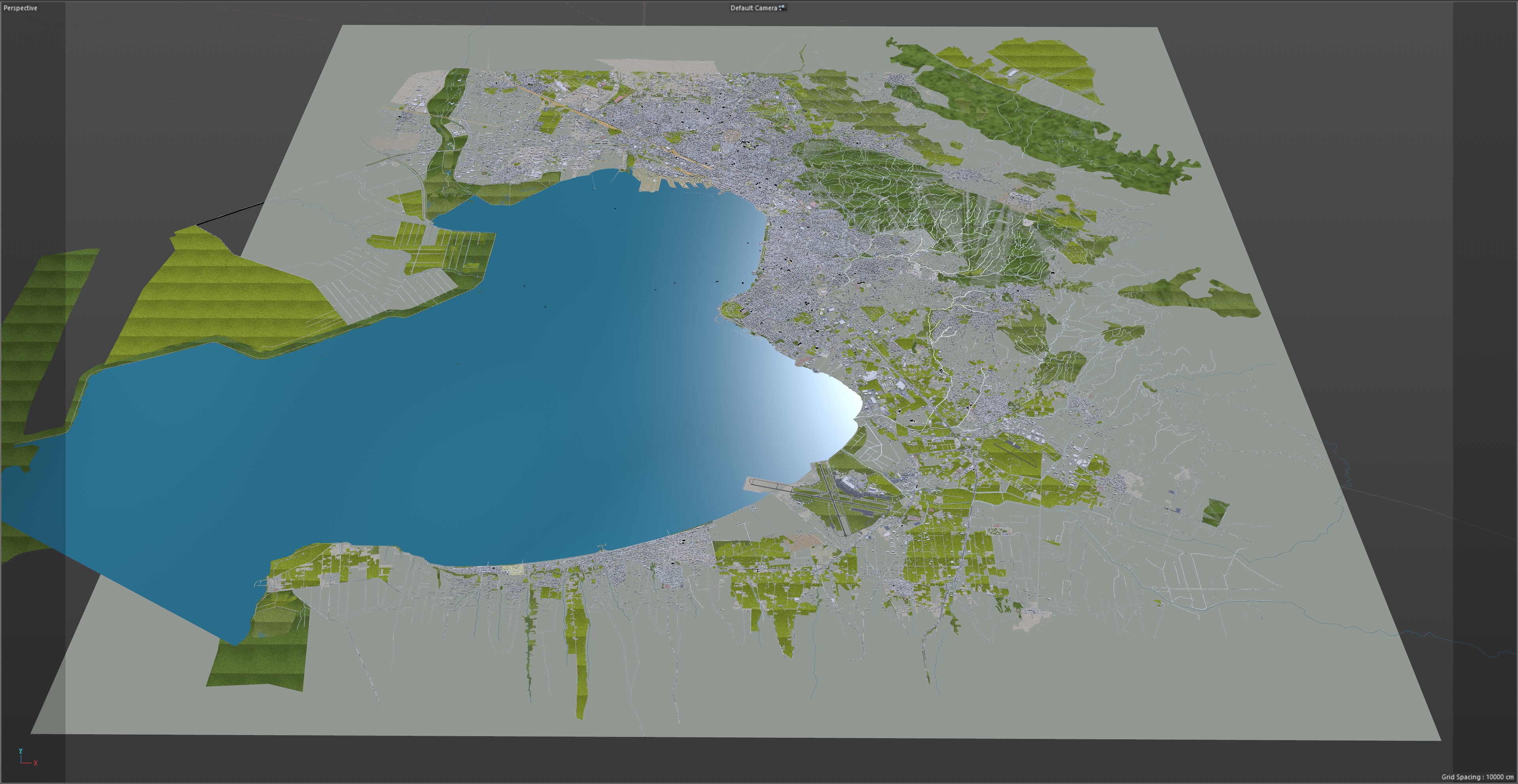Click the camera icon beside Default Camera

tap(782, 8)
